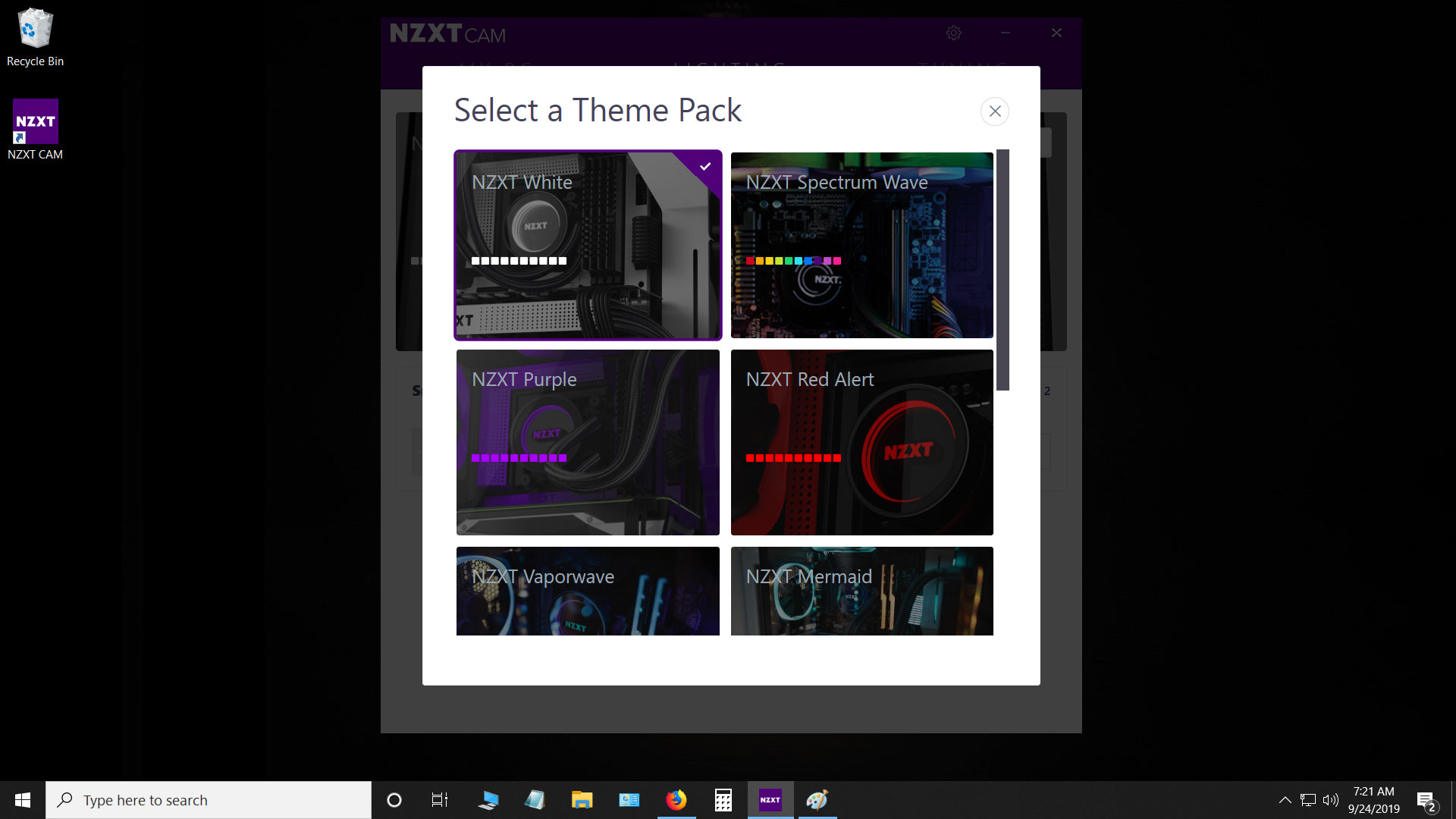Open Calculator from taskbar
Viewport: 1456px width, 819px height.
(x=723, y=800)
